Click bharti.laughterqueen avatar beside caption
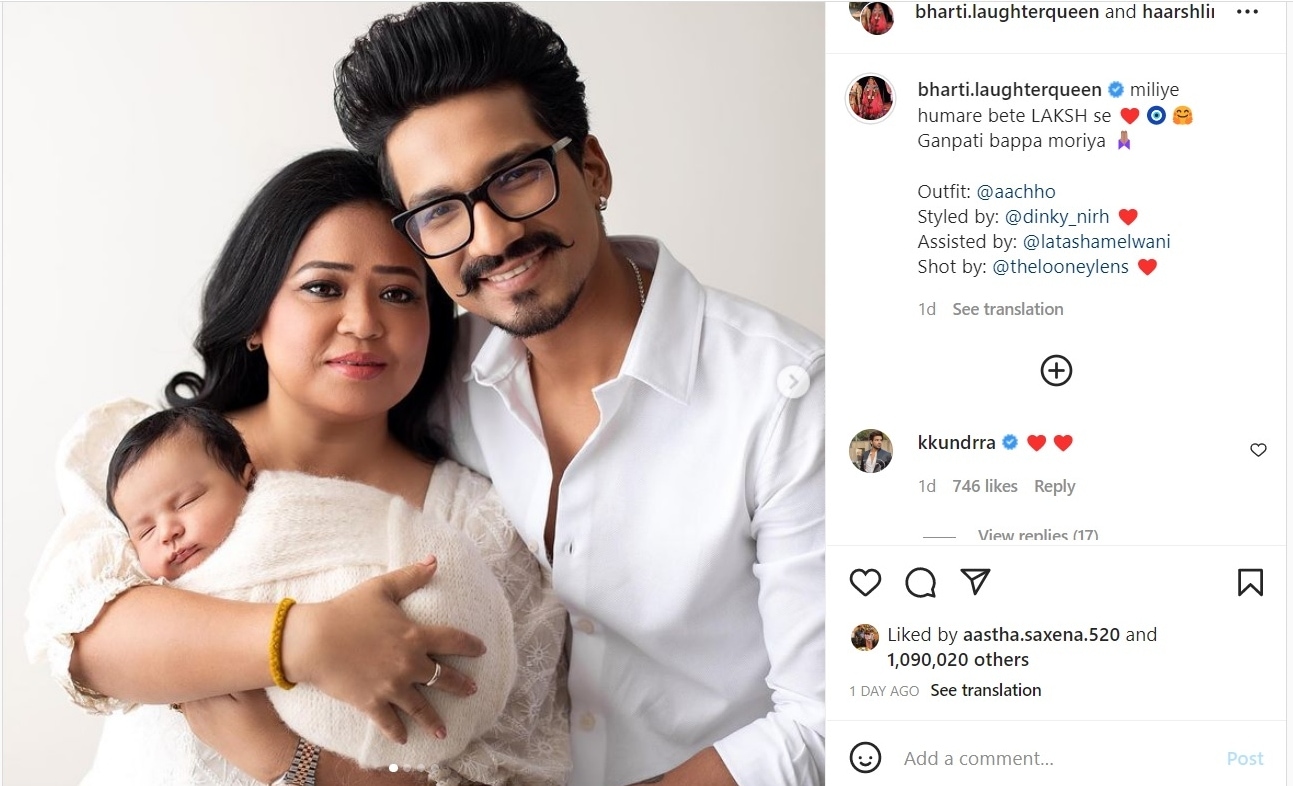 (x=870, y=98)
